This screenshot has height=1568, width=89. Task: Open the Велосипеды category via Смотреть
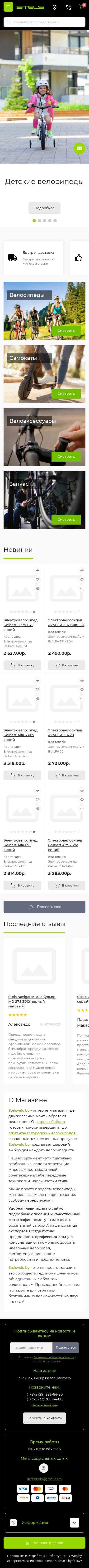pyautogui.click(x=66, y=330)
